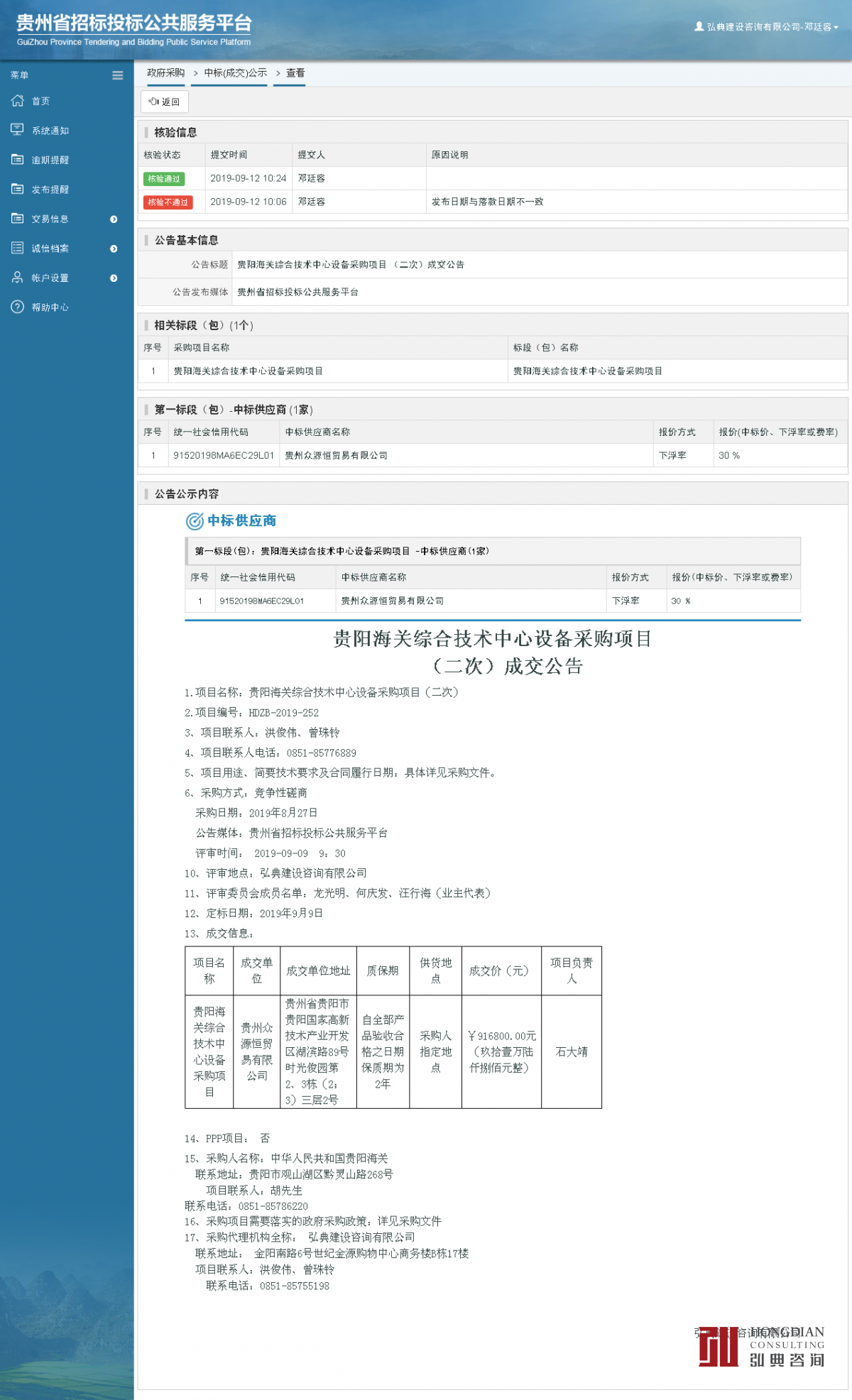This screenshot has width=852, height=1400.
Task: Click submit time 2019-09-12 10:24
Action: coord(248,178)
